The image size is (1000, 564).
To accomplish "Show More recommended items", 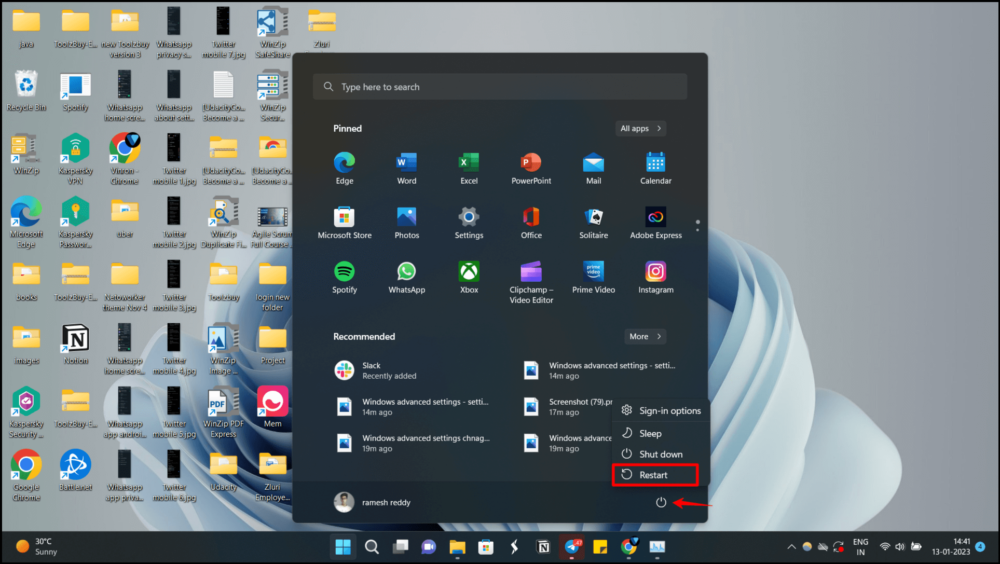I will pyautogui.click(x=645, y=336).
